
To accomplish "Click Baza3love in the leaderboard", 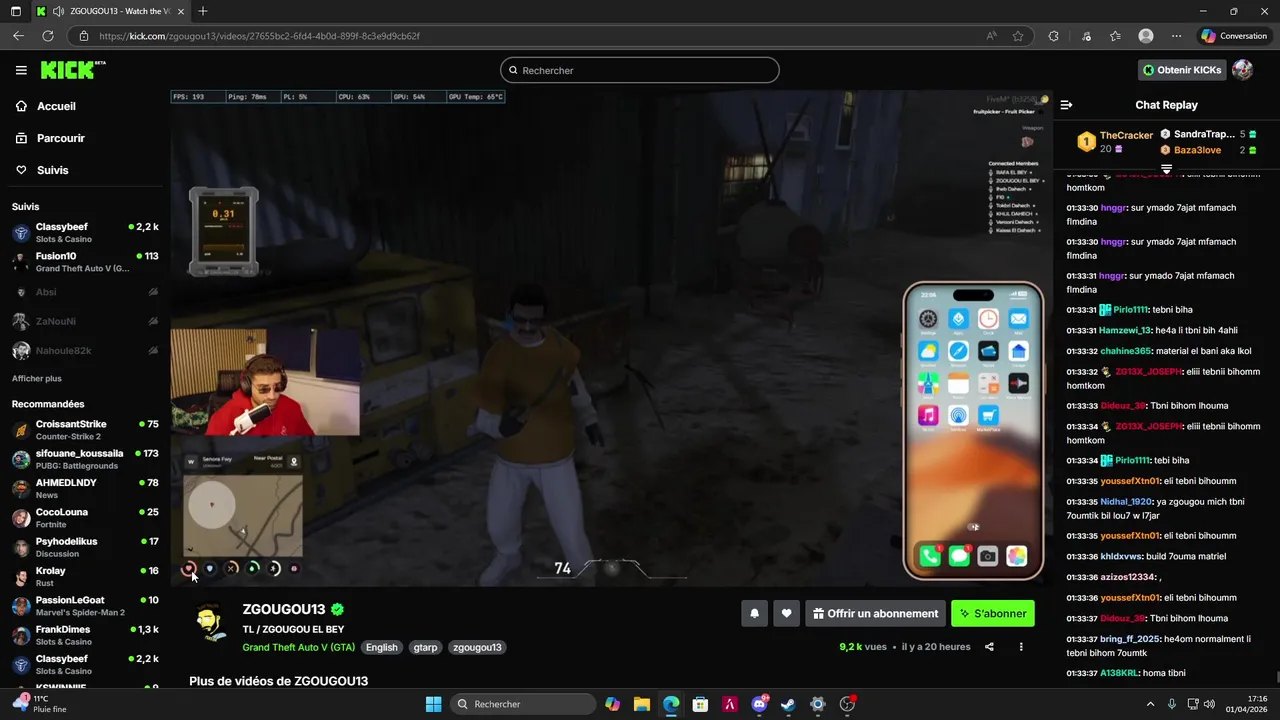I will click(1197, 150).
